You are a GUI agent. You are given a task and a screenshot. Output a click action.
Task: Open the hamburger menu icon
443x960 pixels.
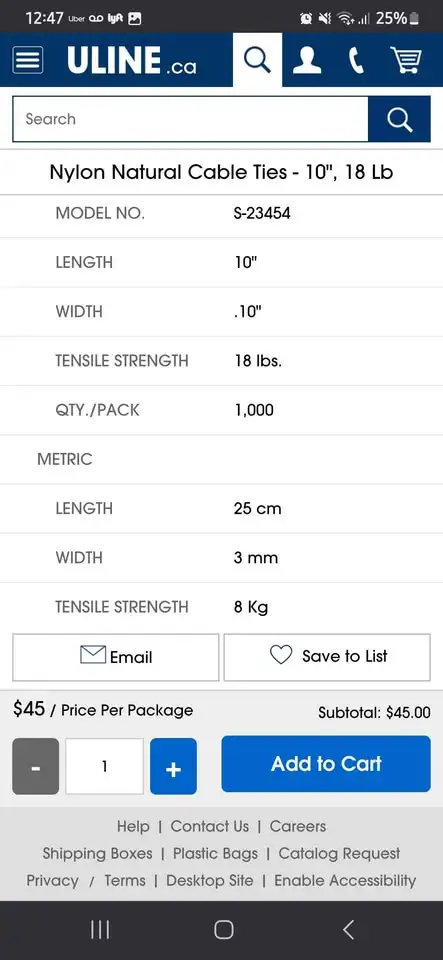pyautogui.click(x=28, y=60)
